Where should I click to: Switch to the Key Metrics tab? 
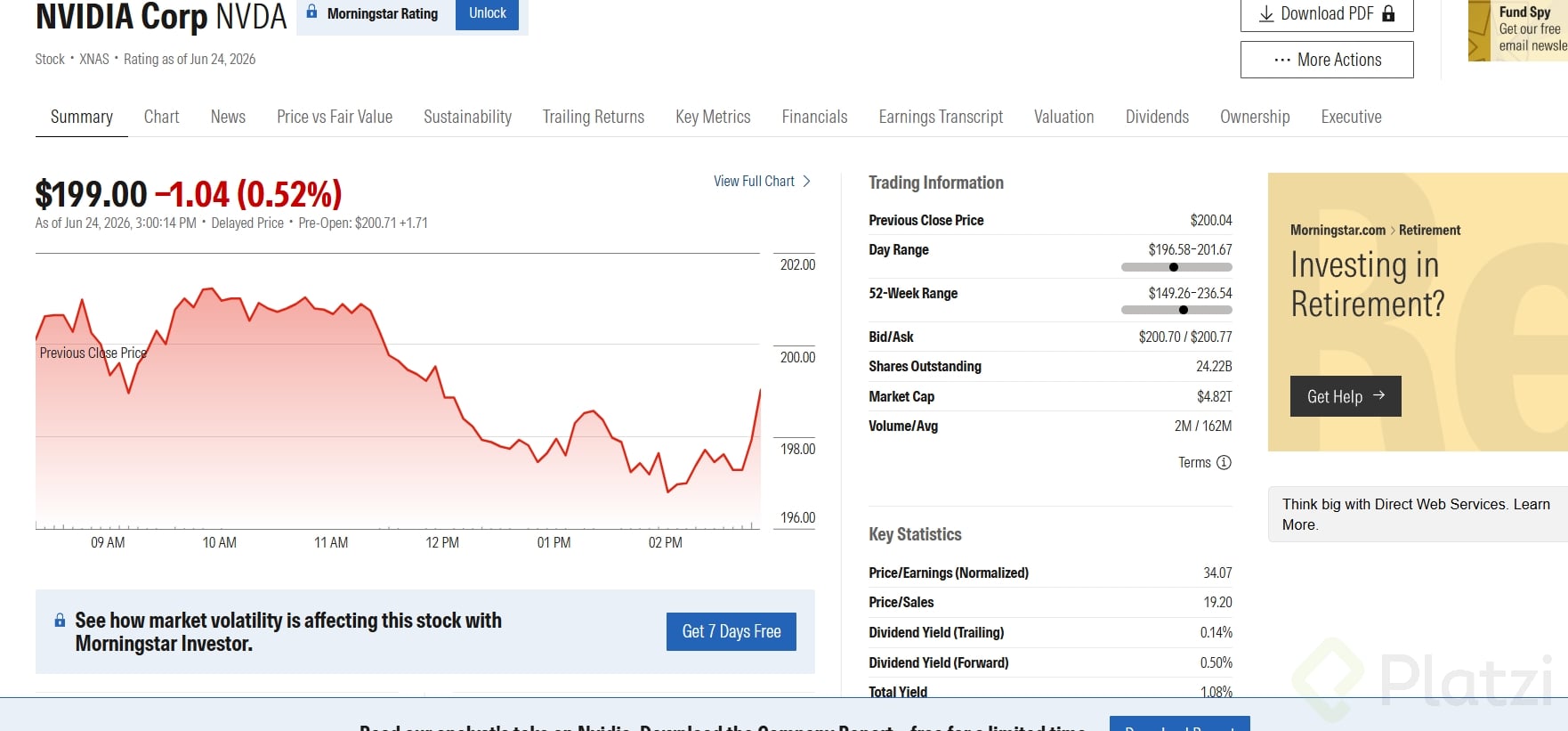[713, 117]
